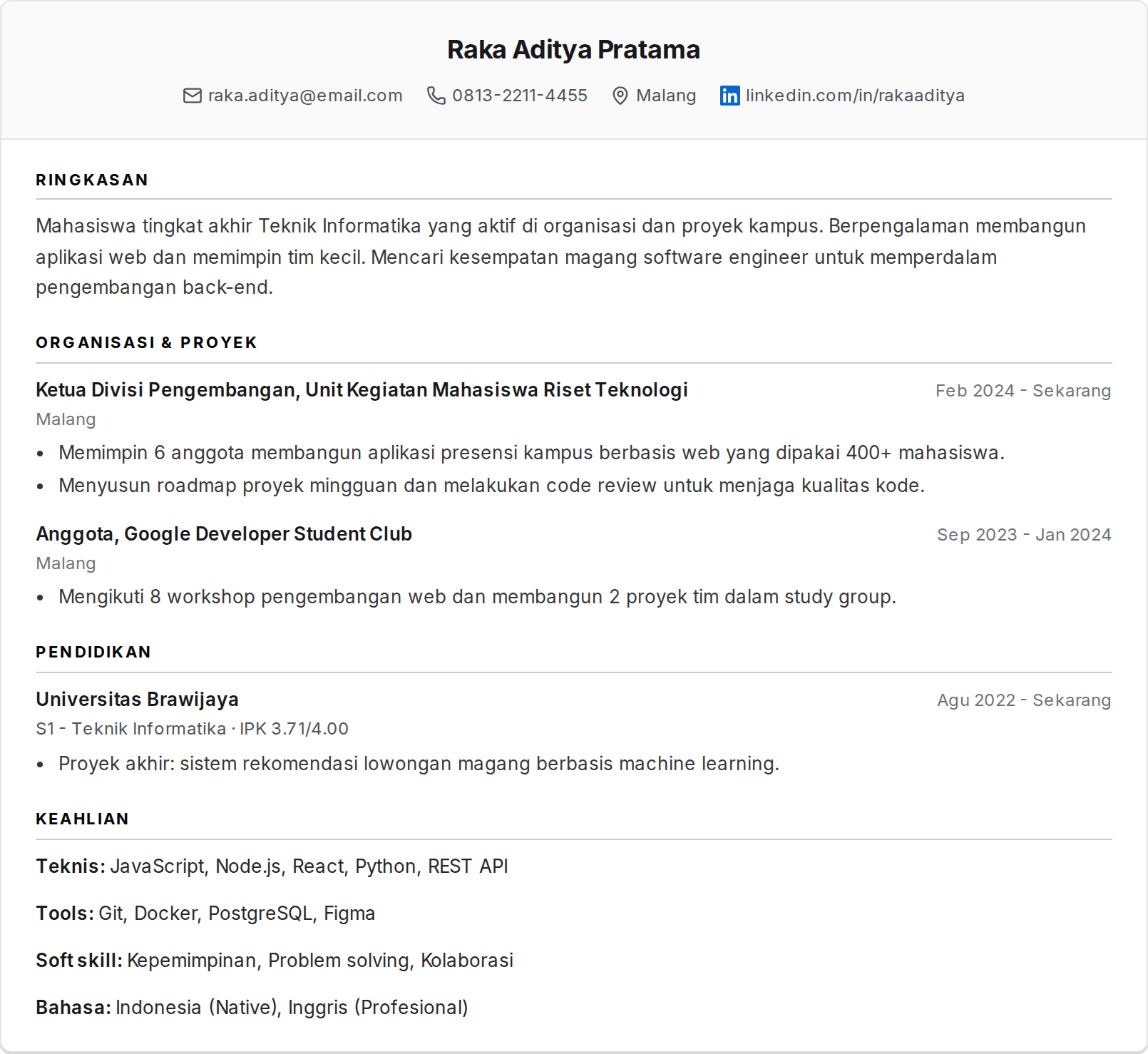Click the envelope email icon
Viewport: 1148px width, 1054px height.
click(192, 96)
